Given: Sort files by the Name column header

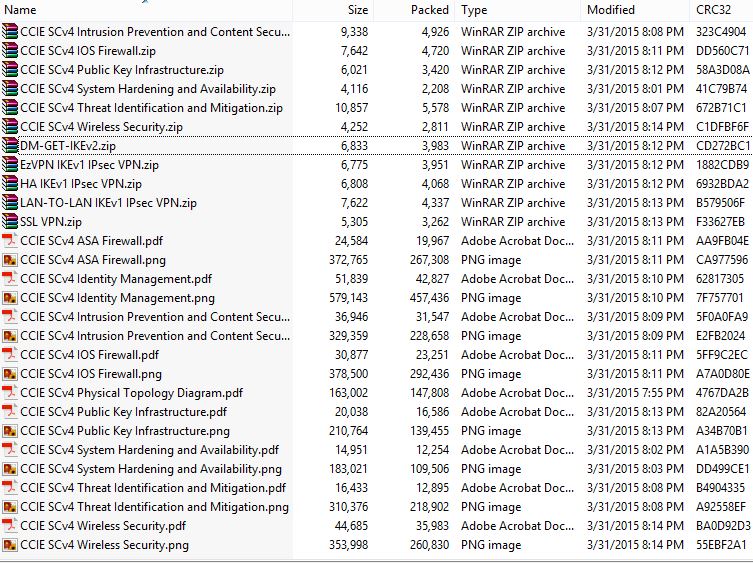Looking at the screenshot, I should [146, 10].
